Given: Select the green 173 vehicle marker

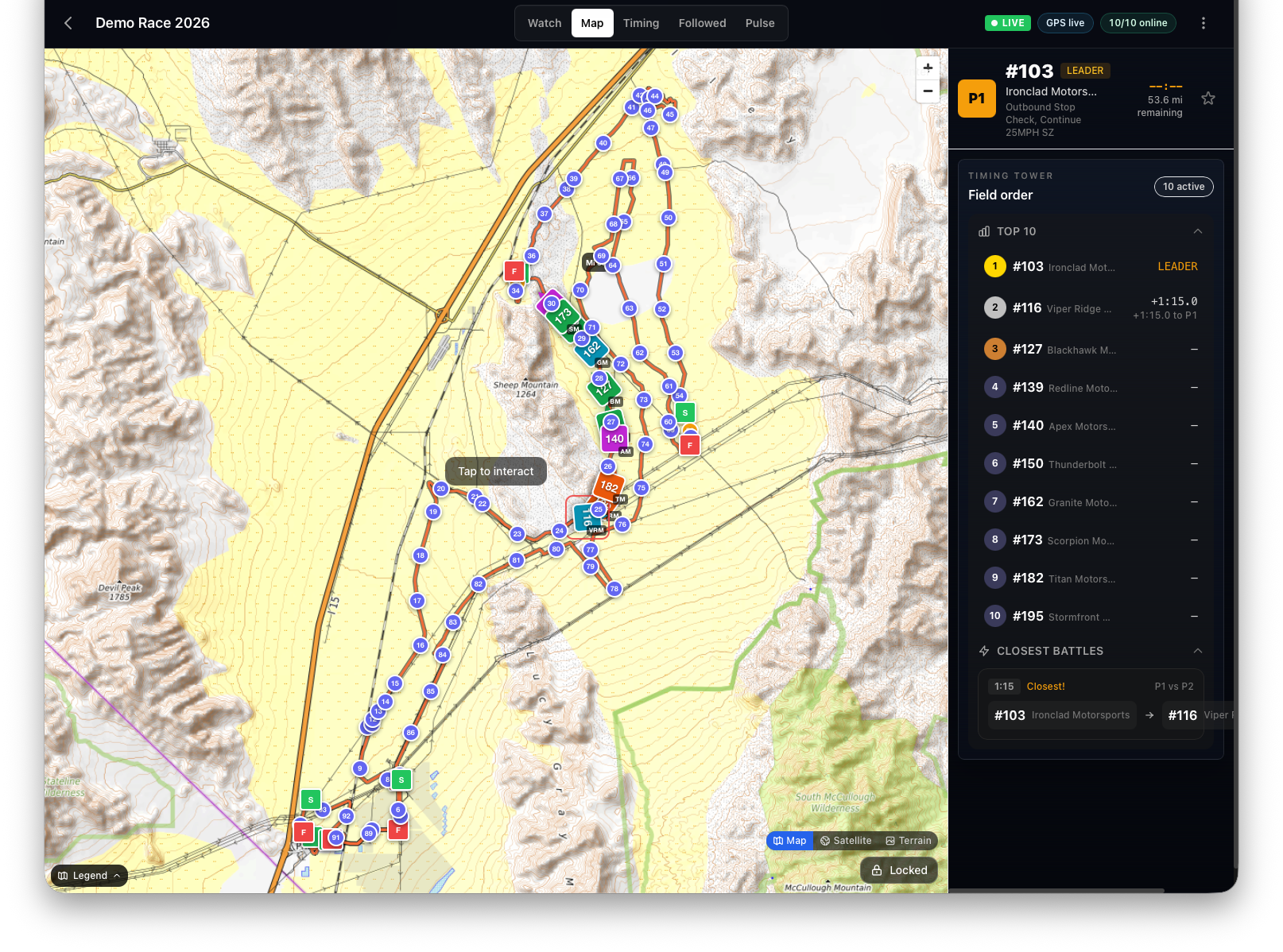Looking at the screenshot, I should 564,316.
